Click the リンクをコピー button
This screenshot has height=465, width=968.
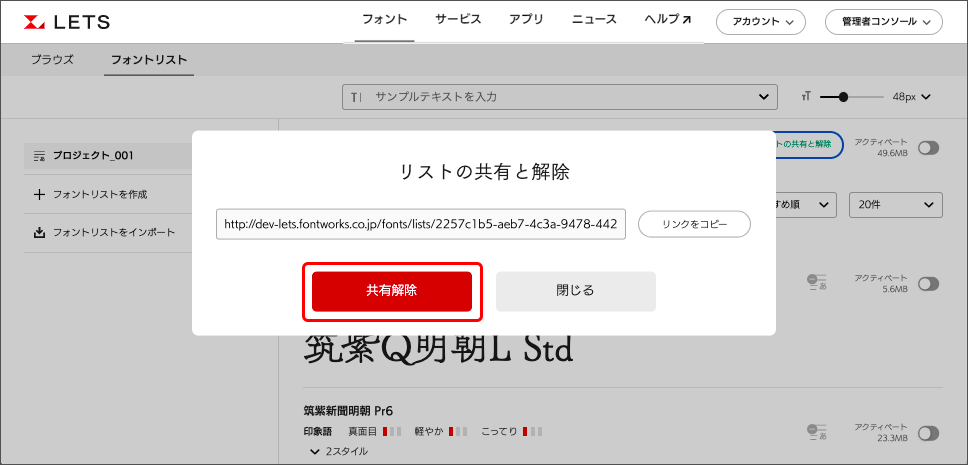tap(694, 225)
